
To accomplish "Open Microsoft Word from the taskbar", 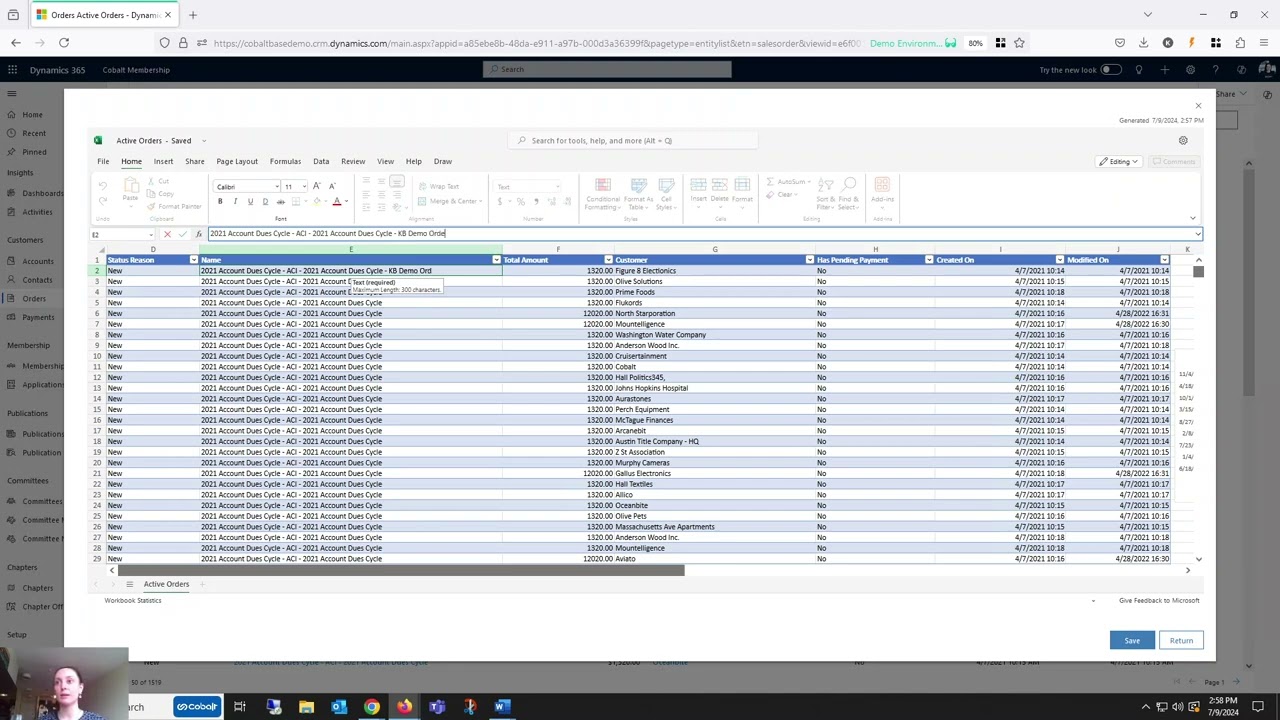I will [502, 707].
